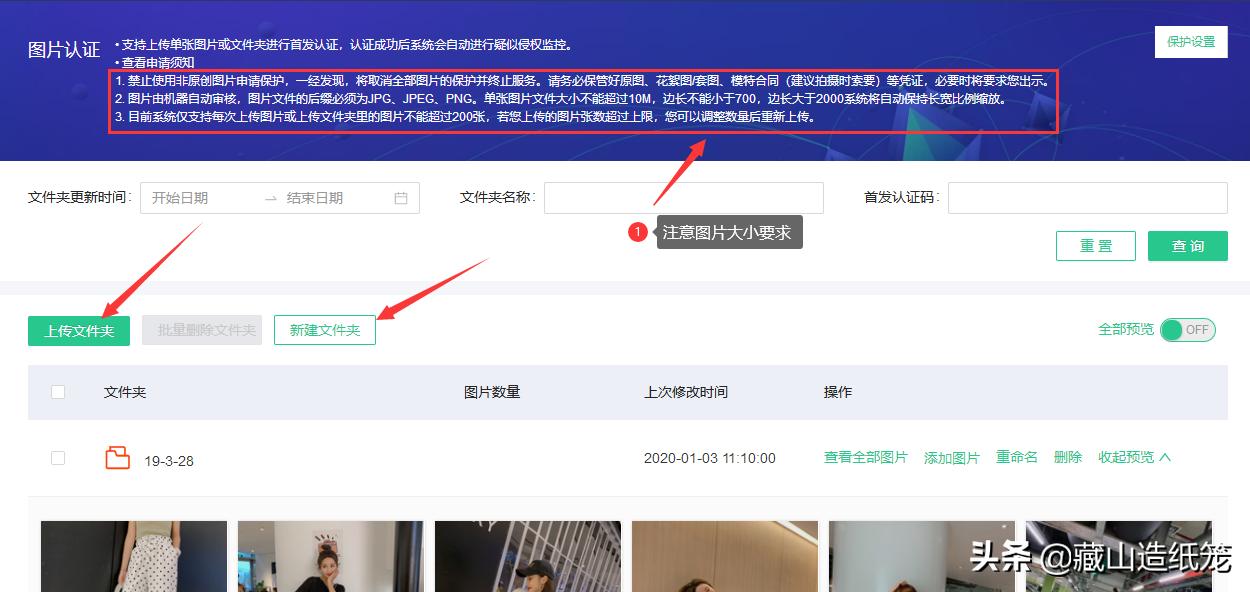Screen dimensions: 1250x592
Task: Click the orange folder icon beside 19-3-28
Action: tap(118, 458)
